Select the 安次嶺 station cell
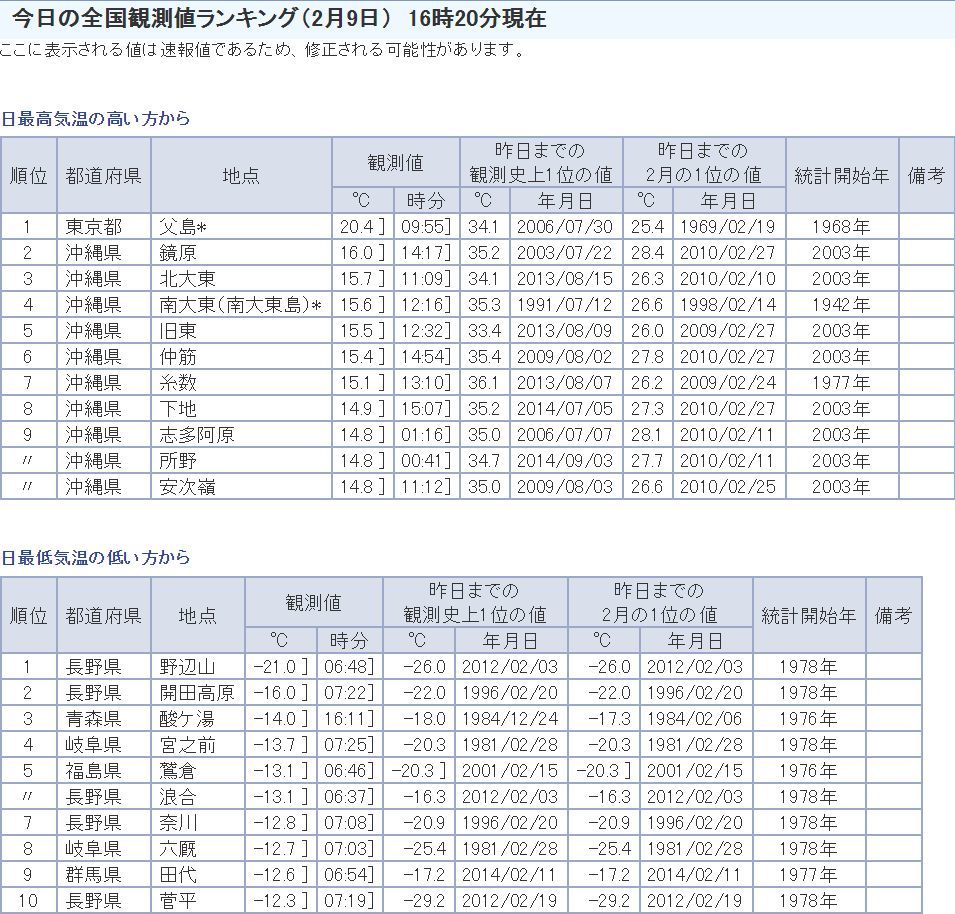 [187, 486]
